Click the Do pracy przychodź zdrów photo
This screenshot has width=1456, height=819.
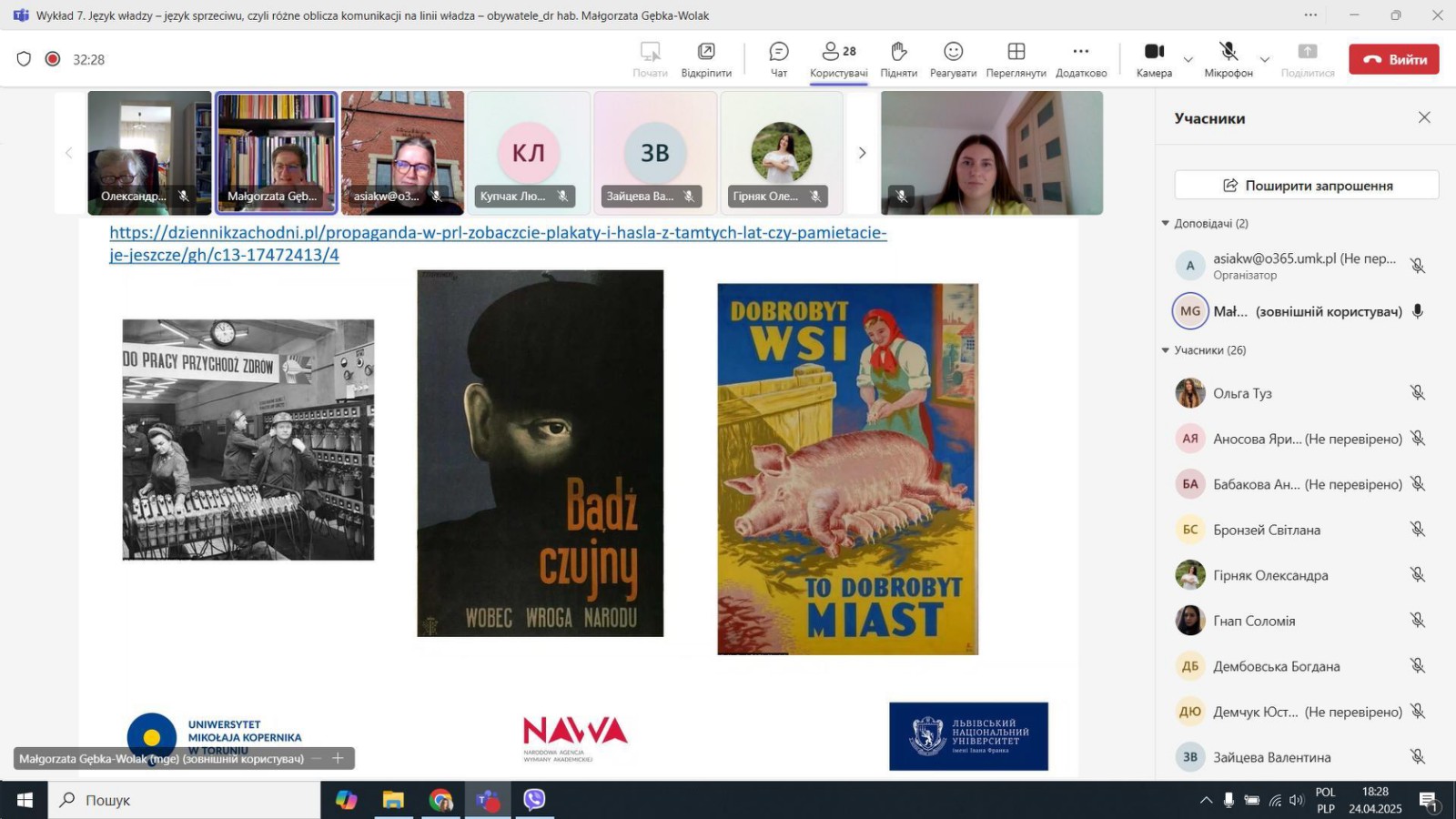248,440
